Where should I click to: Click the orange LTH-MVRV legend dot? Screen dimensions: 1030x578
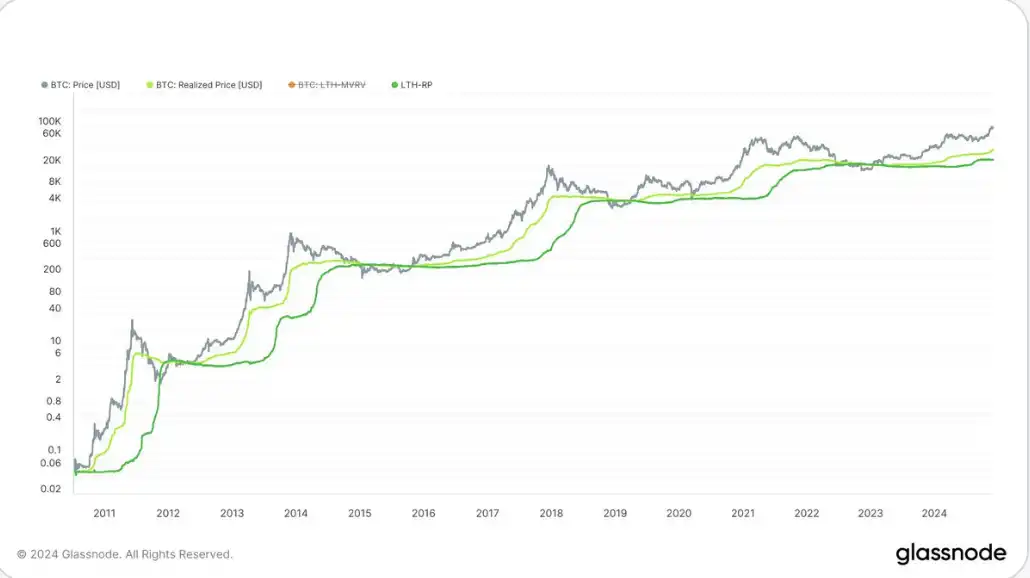[x=291, y=85]
